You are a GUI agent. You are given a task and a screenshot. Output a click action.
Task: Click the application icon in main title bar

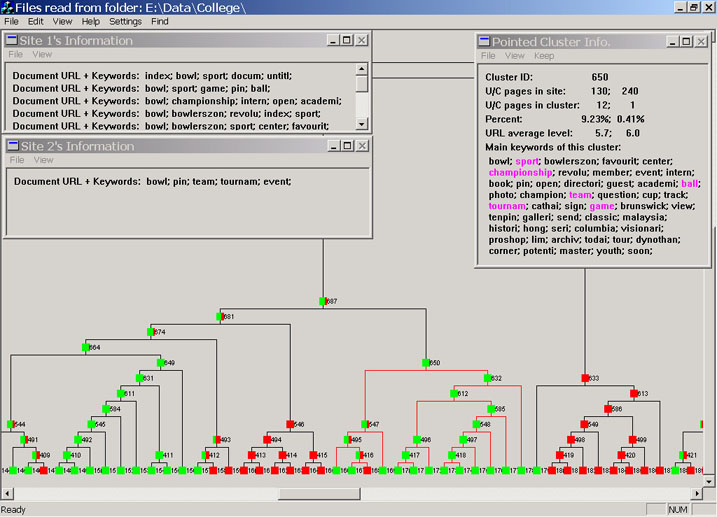pyautogui.click(x=7, y=7)
